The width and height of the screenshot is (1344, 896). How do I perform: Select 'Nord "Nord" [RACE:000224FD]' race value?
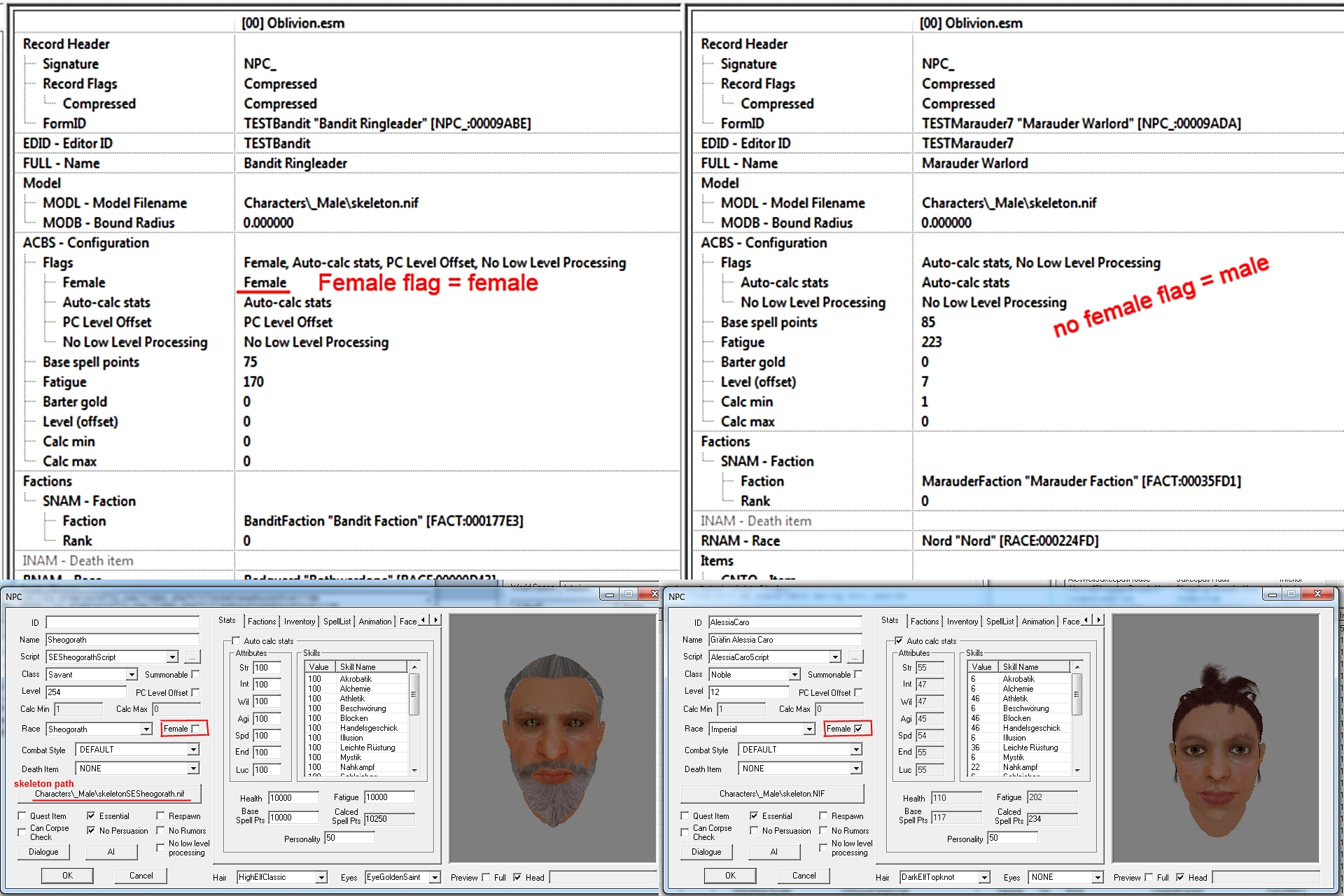pos(1010,541)
